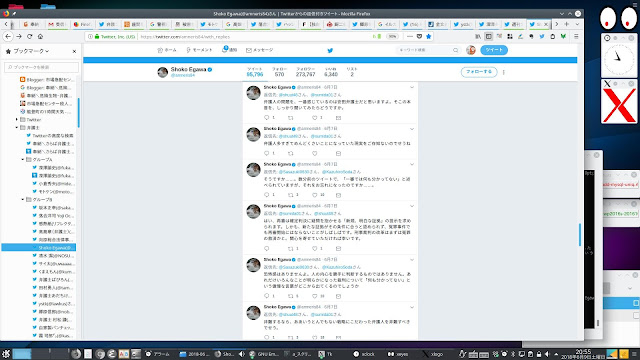Collapse the 弁護士 bookmark folder
The height and width of the screenshot is (360, 640).
tap(17, 127)
